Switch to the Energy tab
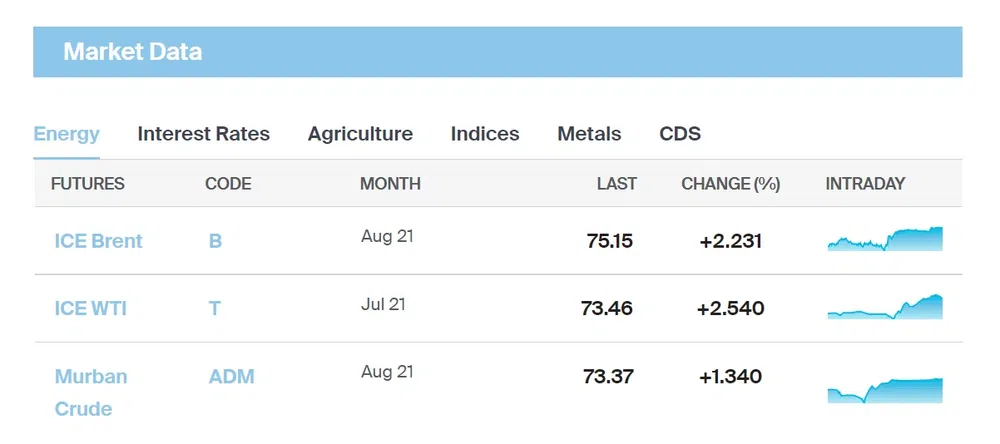This screenshot has height=444, width=1000. point(66,134)
